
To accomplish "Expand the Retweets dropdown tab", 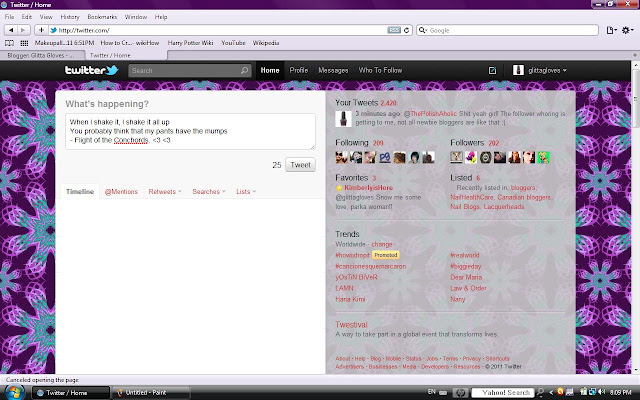I will tap(165, 191).
